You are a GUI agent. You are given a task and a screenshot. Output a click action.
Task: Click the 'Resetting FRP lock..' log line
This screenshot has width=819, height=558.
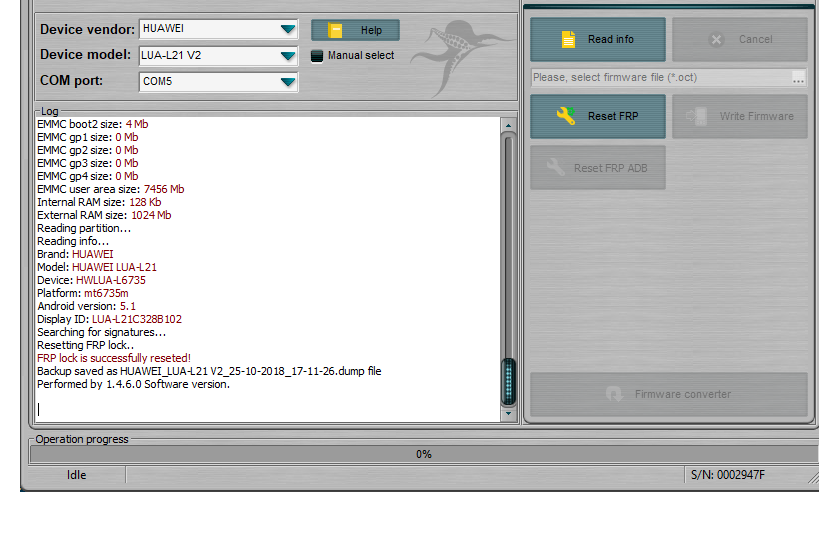pyautogui.click(x=86, y=345)
